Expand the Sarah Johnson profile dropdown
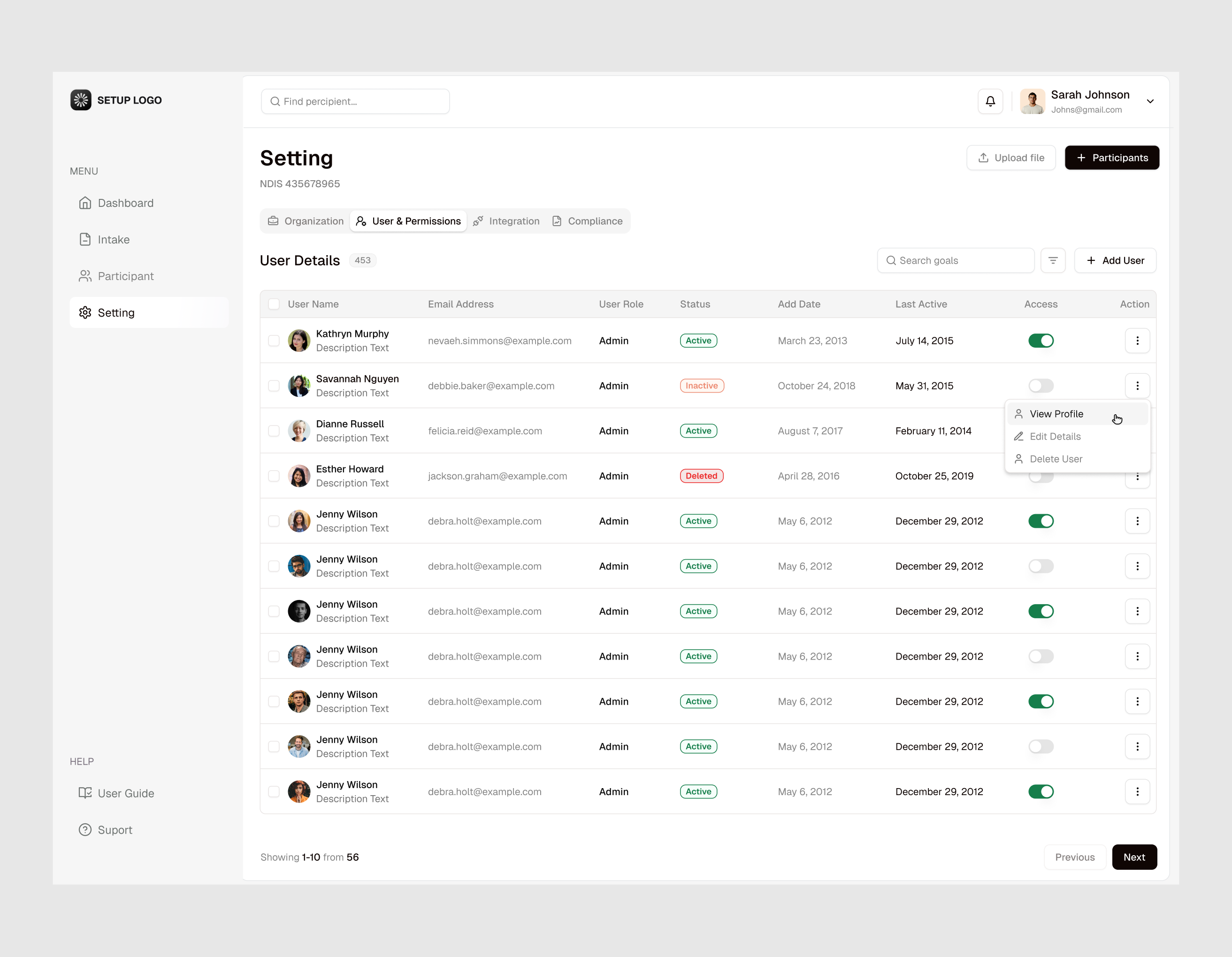 pyautogui.click(x=1150, y=101)
